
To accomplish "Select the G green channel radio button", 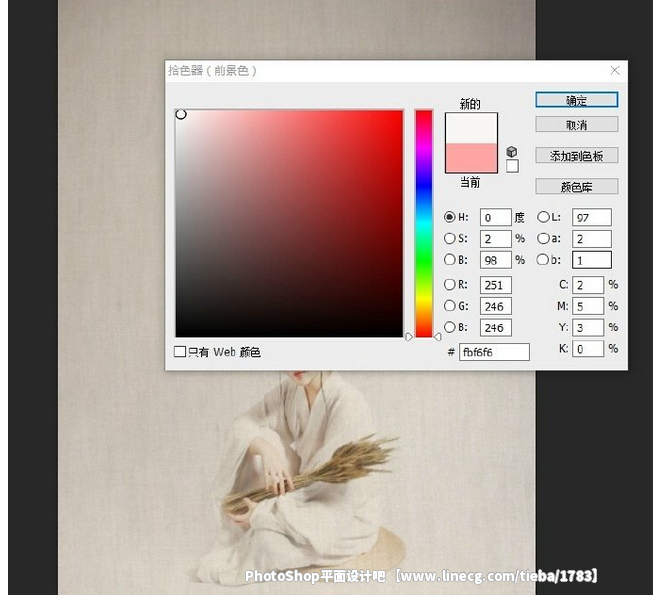I will 450,306.
